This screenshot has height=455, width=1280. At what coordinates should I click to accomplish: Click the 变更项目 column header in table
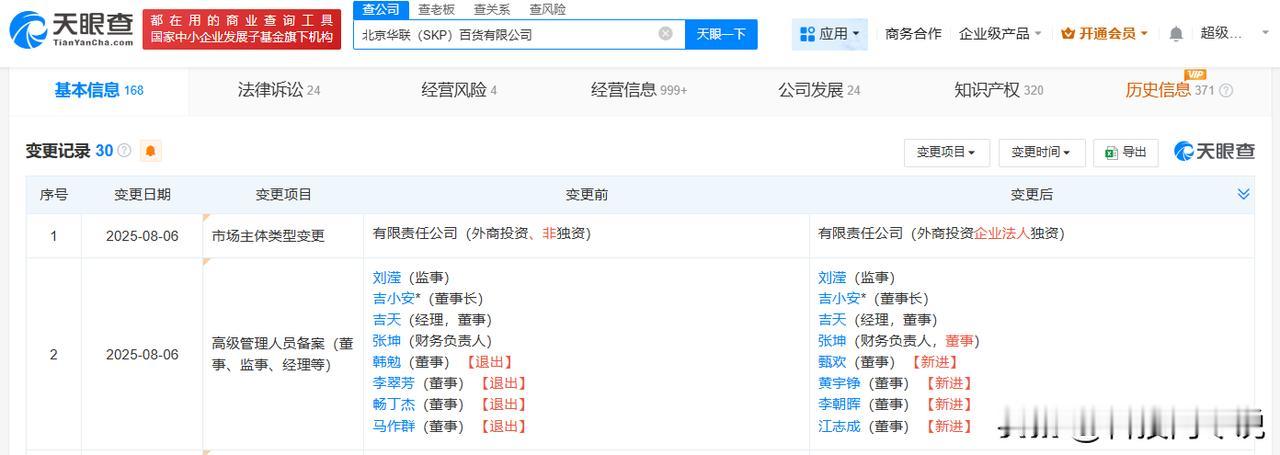point(283,195)
